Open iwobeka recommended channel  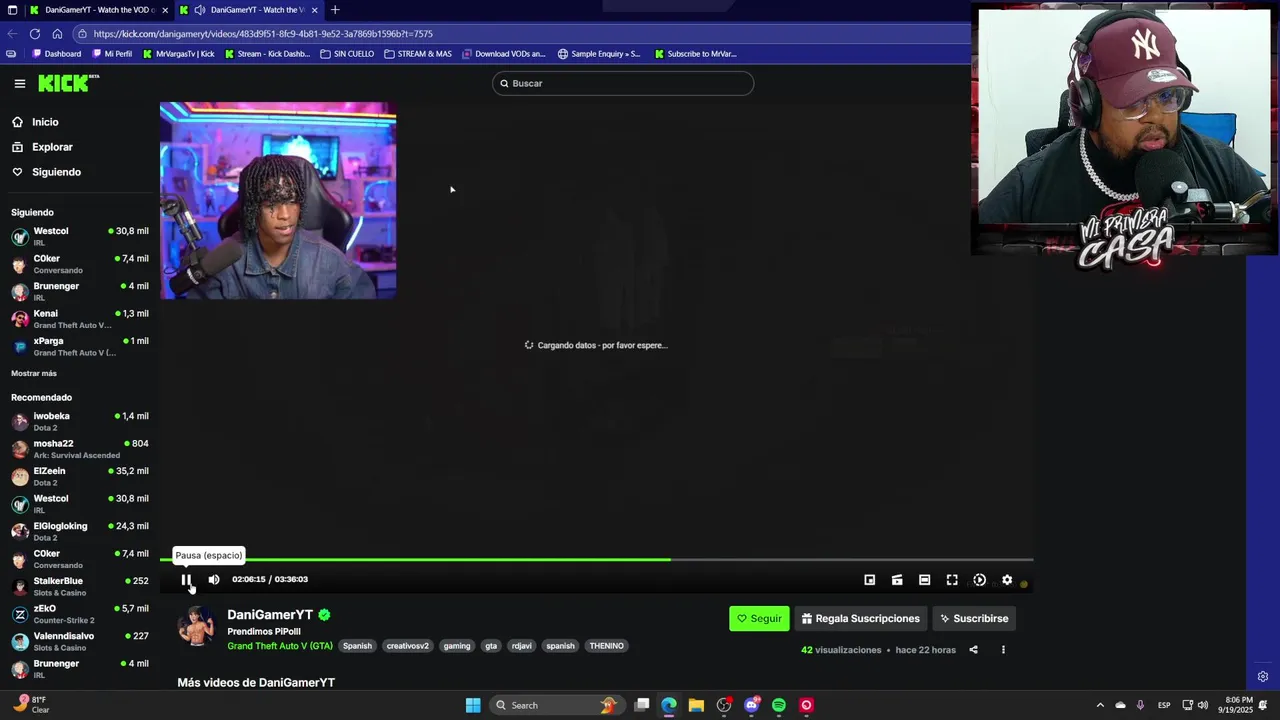(80, 421)
